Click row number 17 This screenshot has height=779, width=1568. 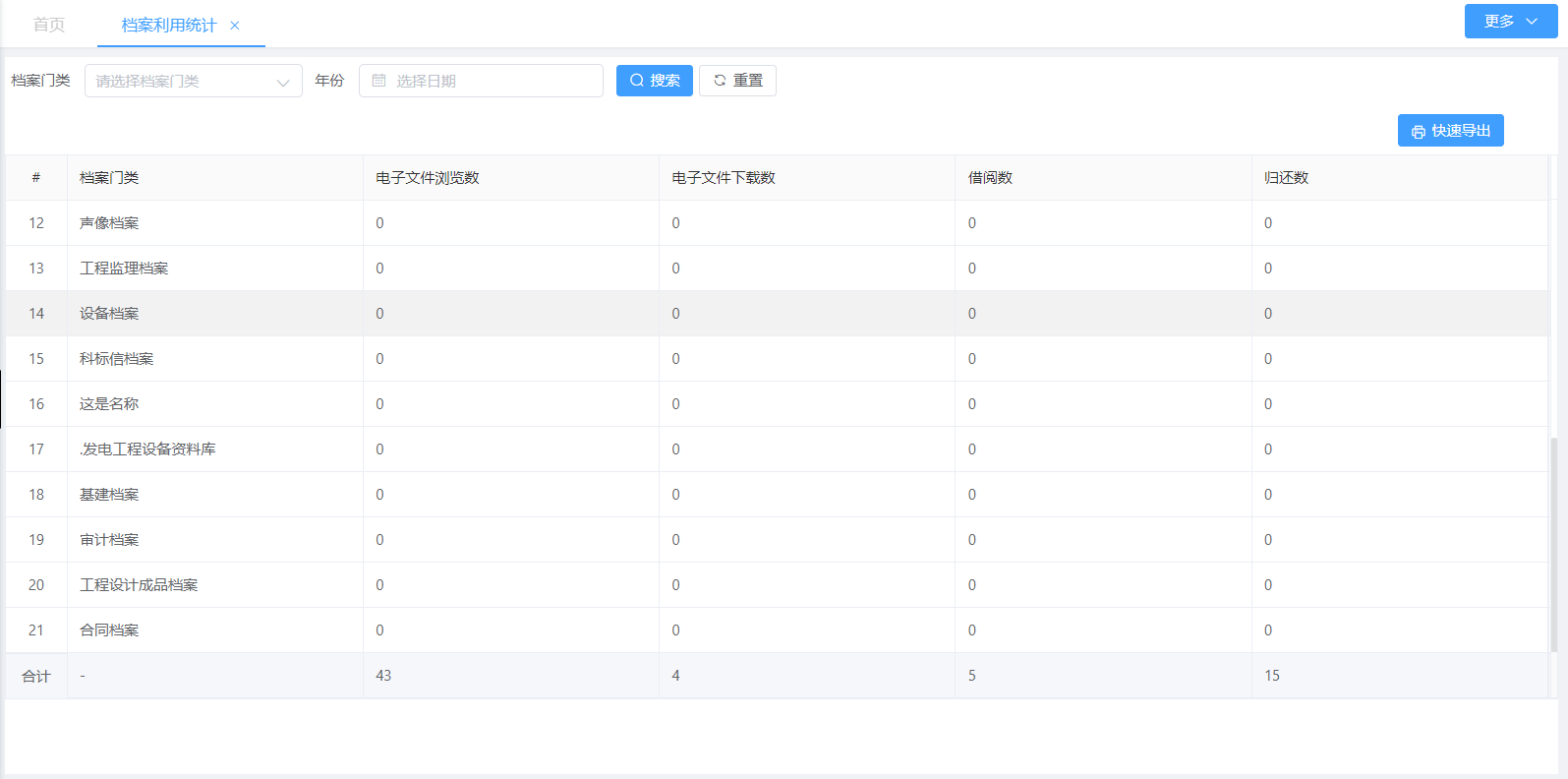[36, 449]
